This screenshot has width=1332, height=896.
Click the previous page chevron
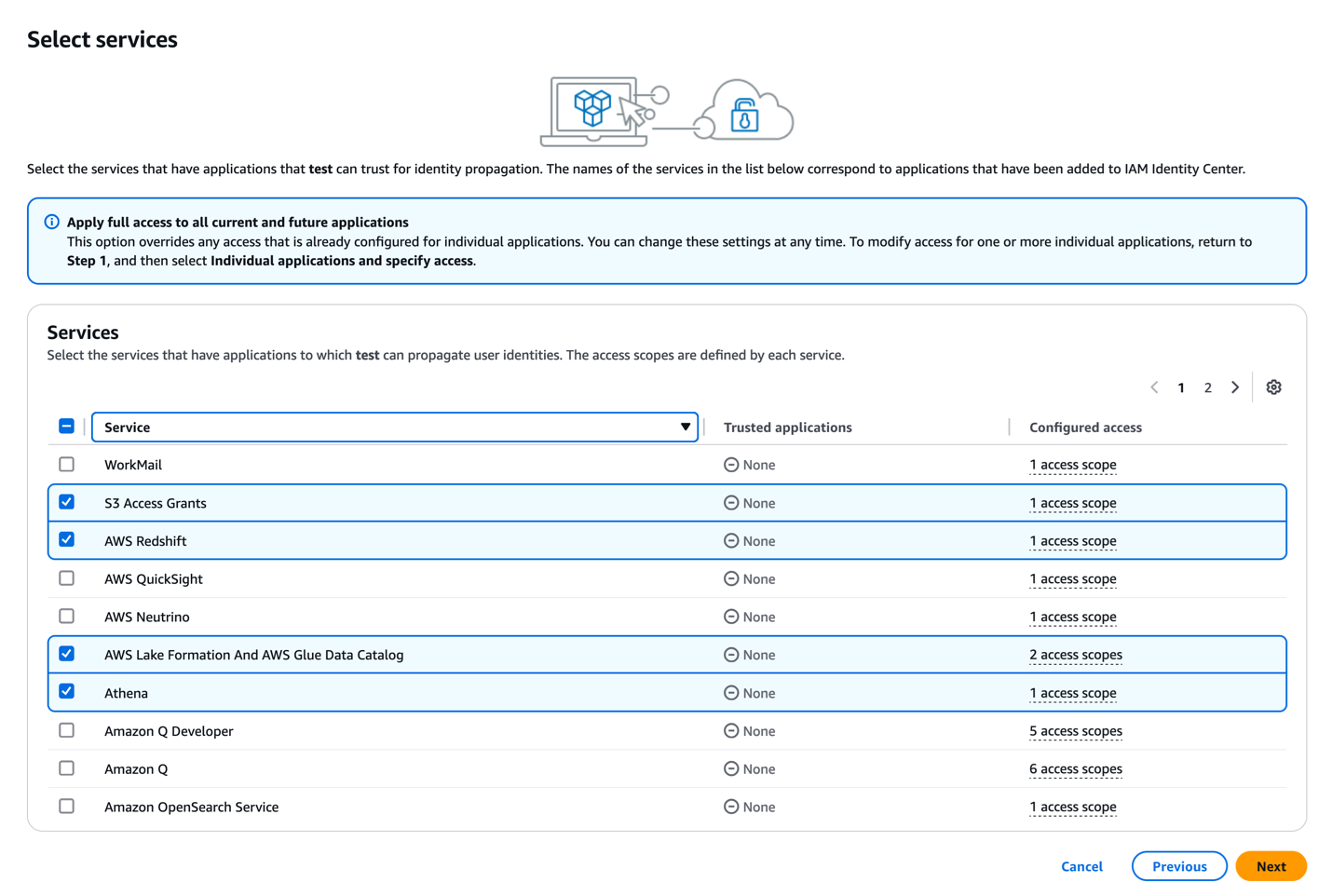pos(1154,387)
